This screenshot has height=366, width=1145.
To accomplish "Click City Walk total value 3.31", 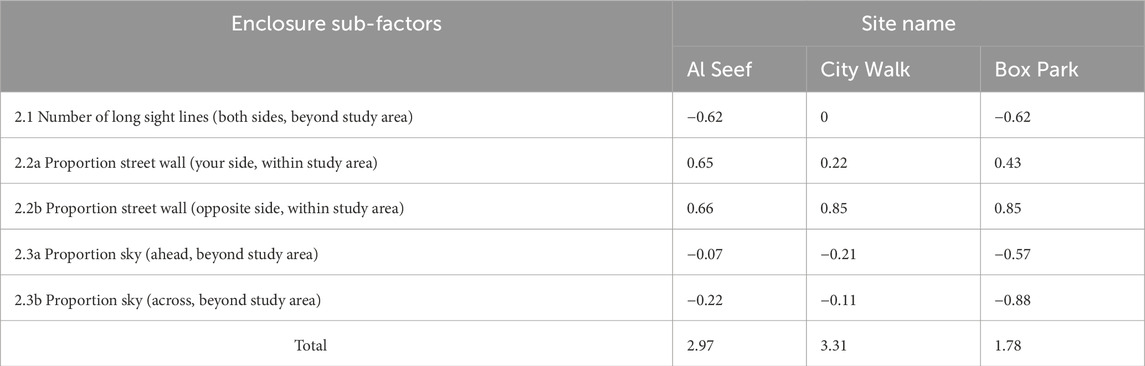I will (x=832, y=344).
